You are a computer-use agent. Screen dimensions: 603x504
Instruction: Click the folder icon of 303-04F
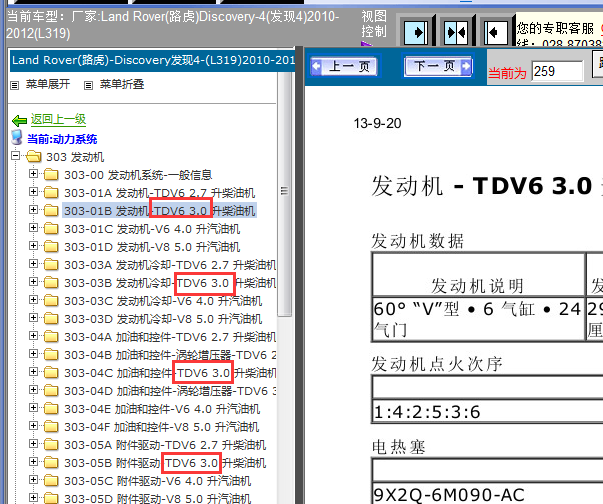tap(51, 426)
